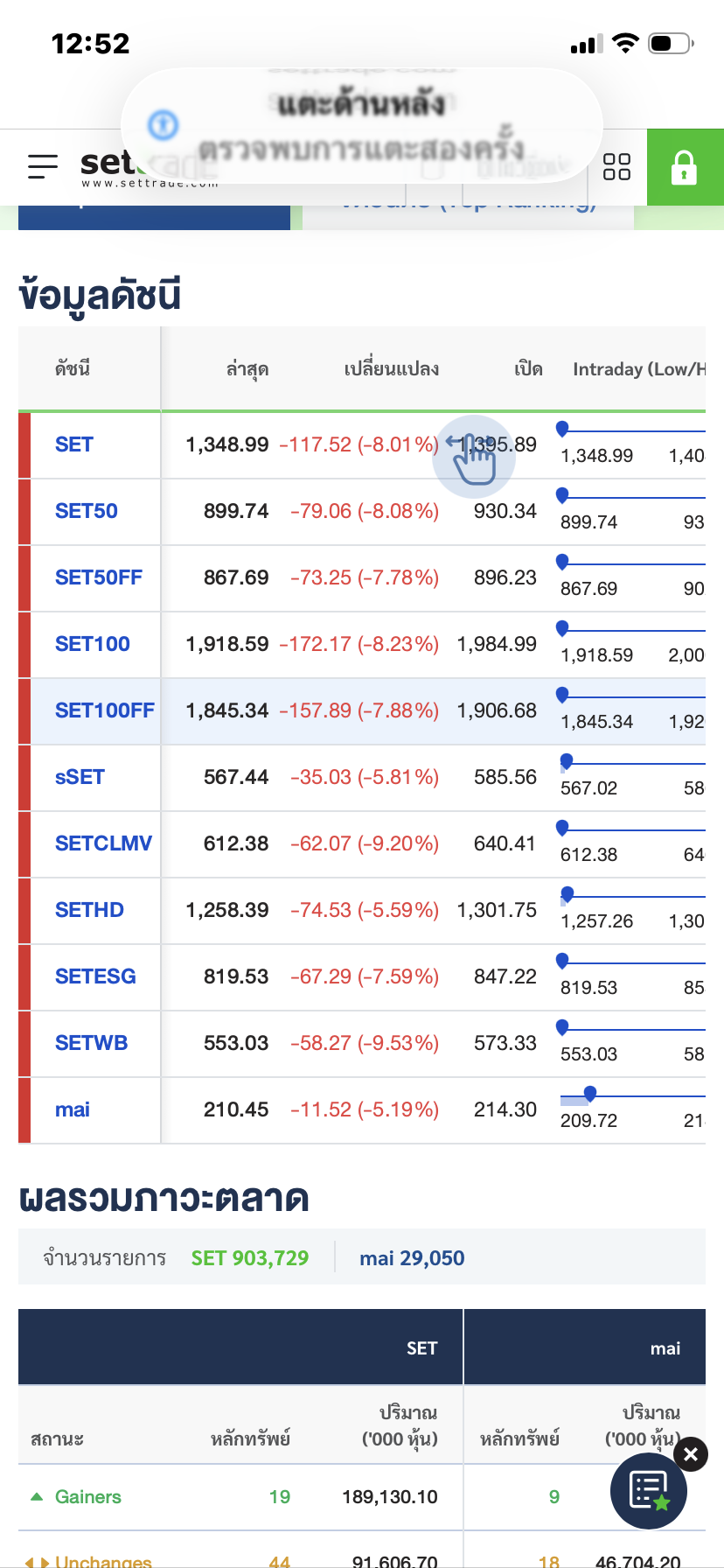Open the SET50 index link
The height and width of the screenshot is (1568, 724).
86,511
